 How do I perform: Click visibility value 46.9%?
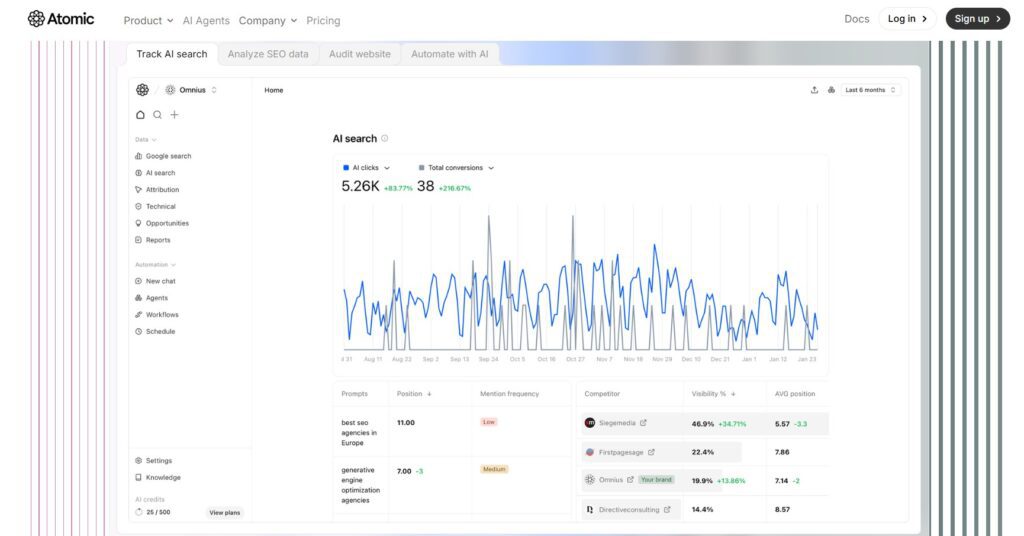point(703,424)
